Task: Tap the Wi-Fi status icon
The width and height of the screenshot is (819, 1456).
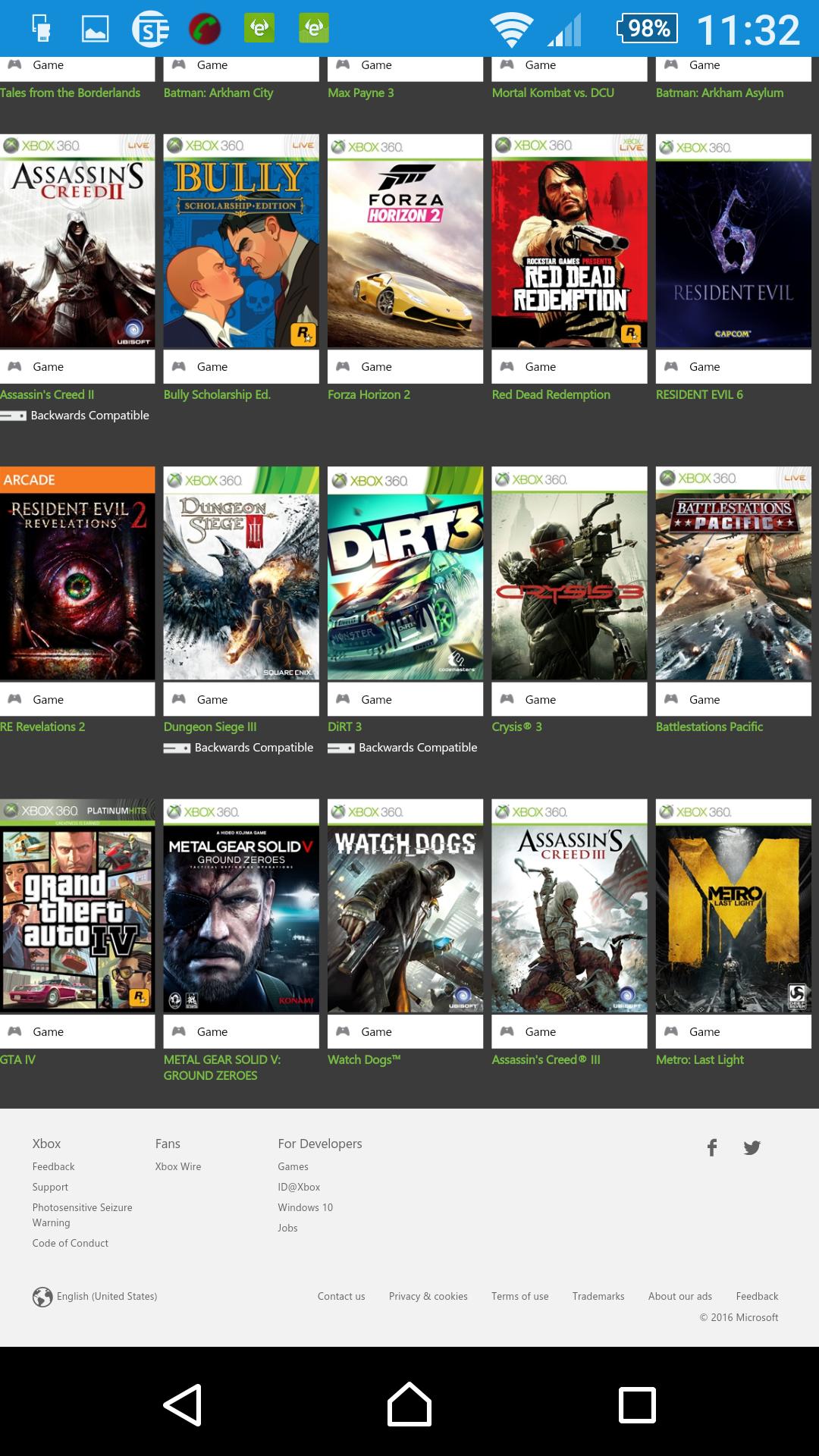Action: pos(511,30)
